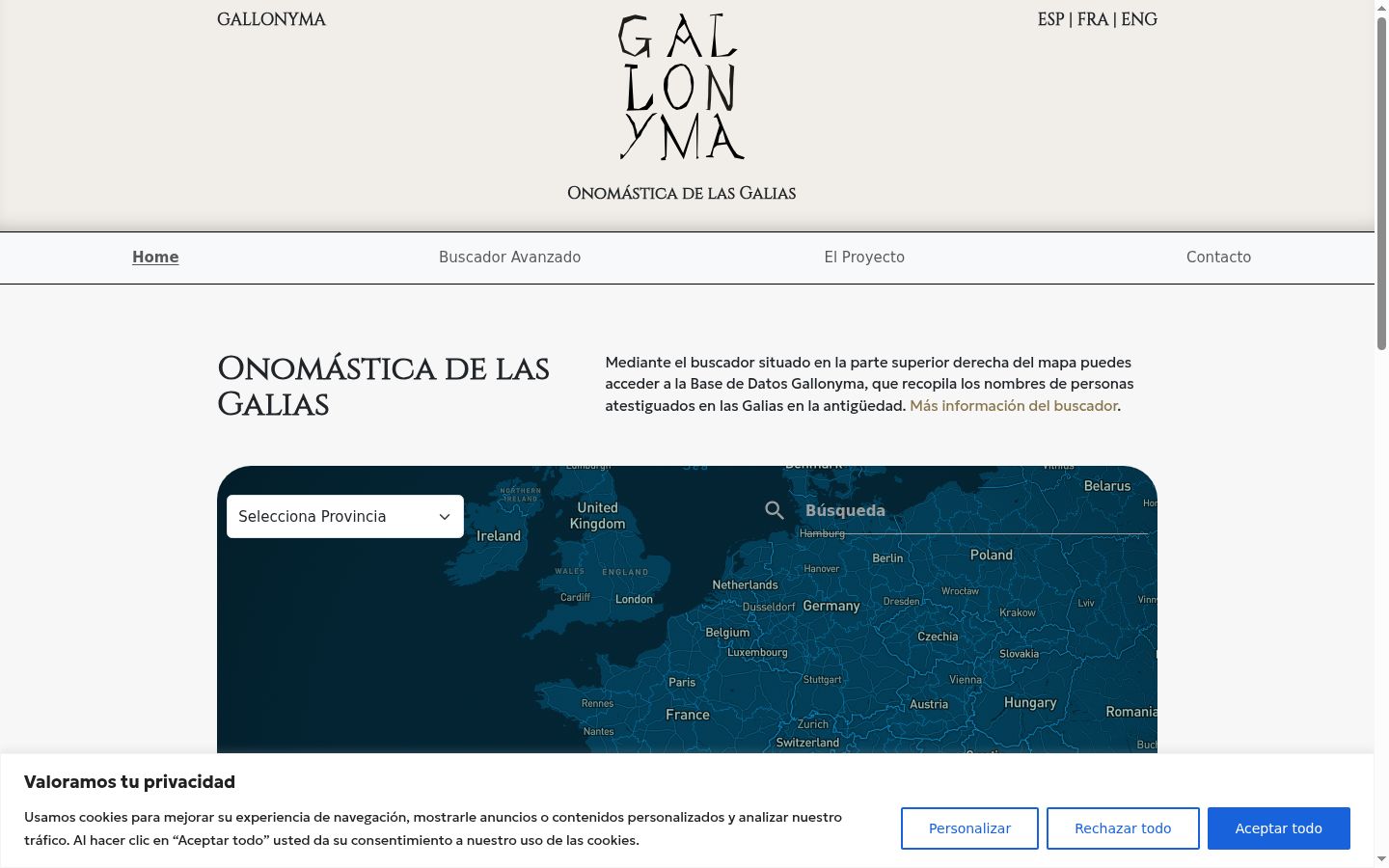Click the Luxembourg label on the map
Image resolution: width=1389 pixels, height=868 pixels.
click(757, 653)
